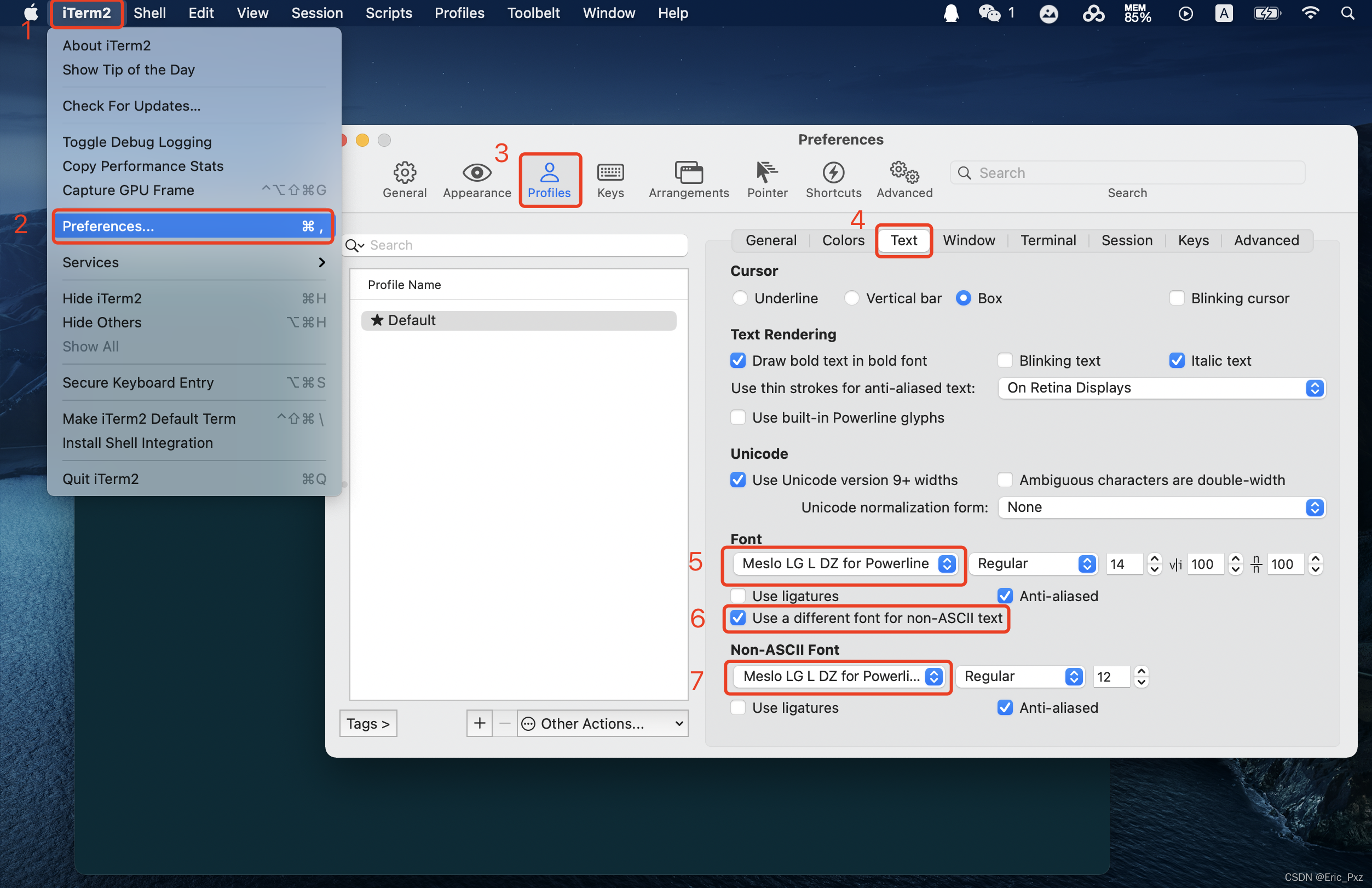The width and height of the screenshot is (1372, 888).
Task: Open Non-ASCII font family dropdown
Action: pos(839,676)
